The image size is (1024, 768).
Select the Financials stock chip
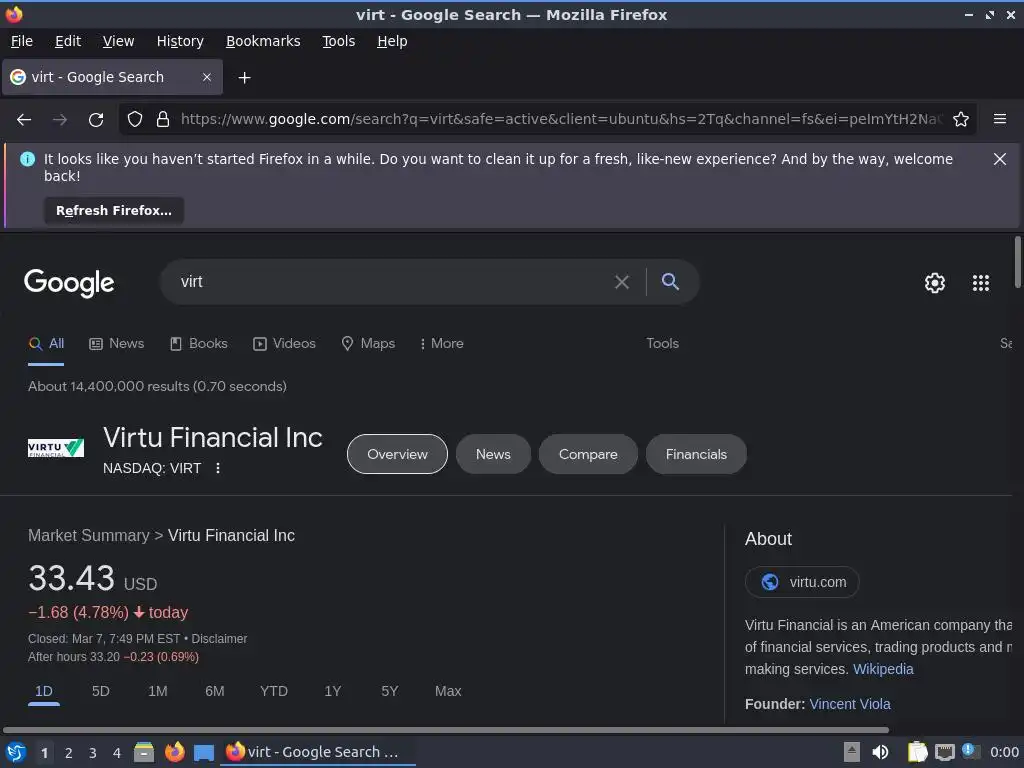(696, 454)
